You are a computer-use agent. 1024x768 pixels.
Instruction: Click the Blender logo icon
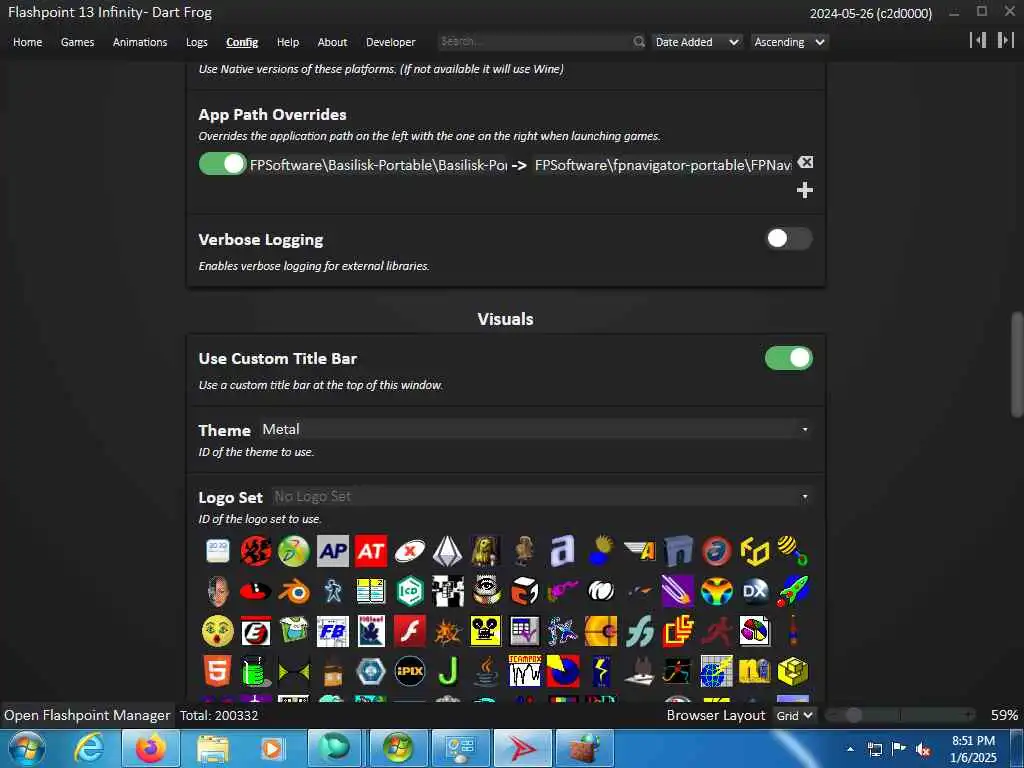click(x=294, y=592)
